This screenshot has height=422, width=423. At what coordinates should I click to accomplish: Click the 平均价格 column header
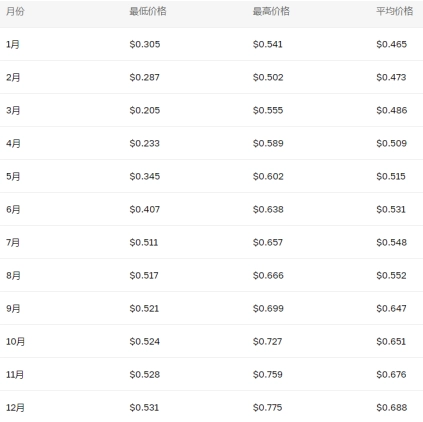[x=395, y=11]
